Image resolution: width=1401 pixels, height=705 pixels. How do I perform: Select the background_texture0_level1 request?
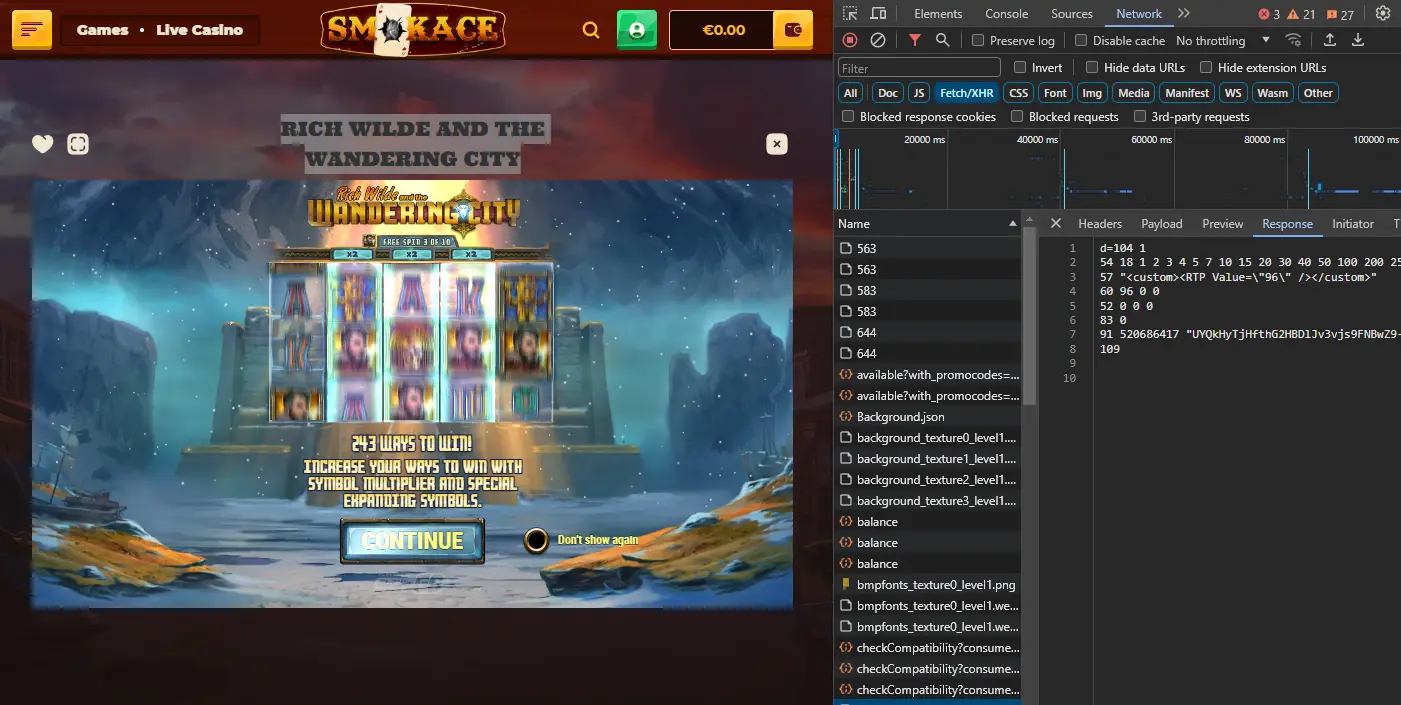(x=929, y=438)
